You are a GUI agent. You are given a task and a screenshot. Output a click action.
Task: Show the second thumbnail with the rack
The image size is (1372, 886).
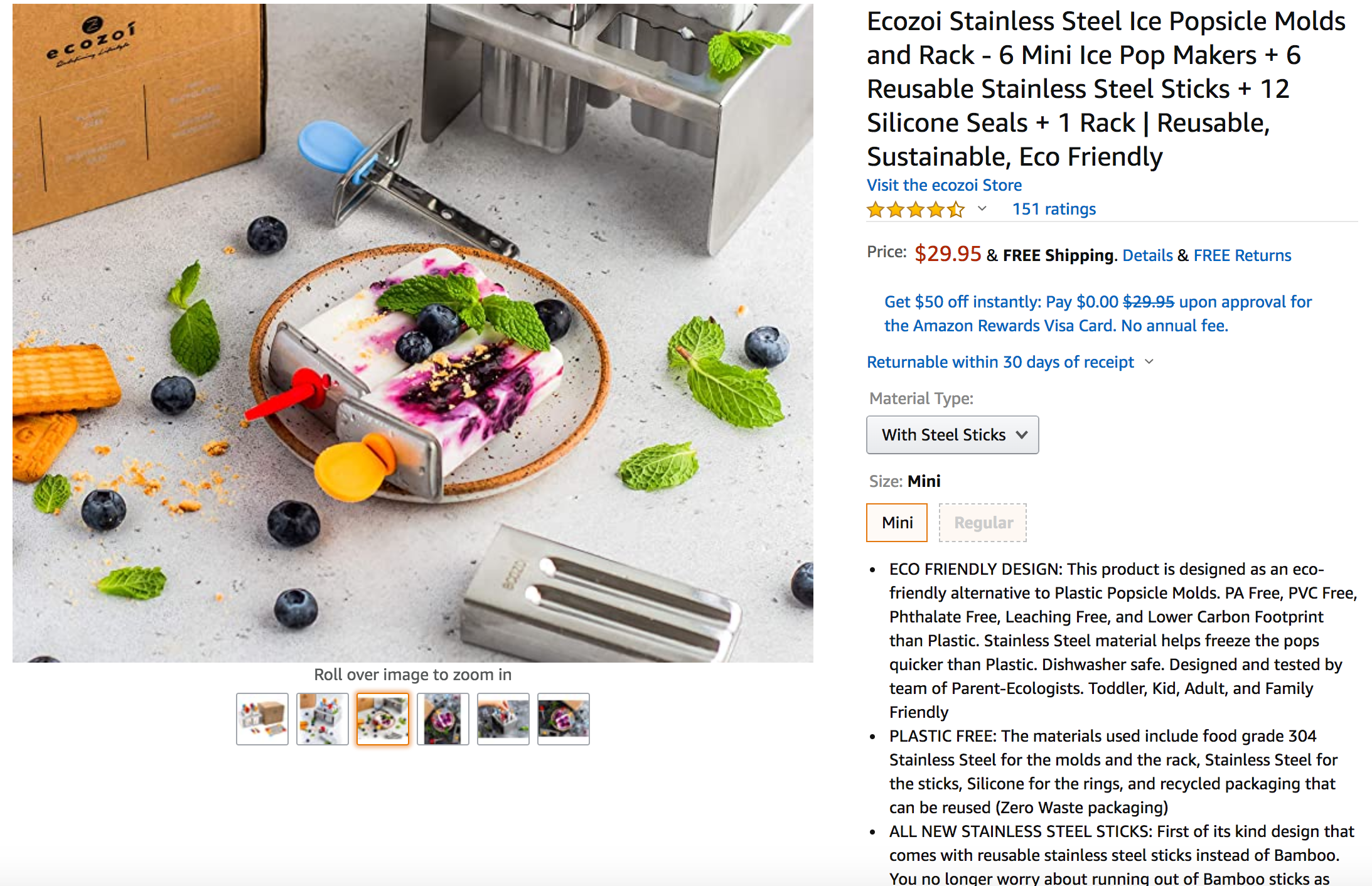[323, 719]
